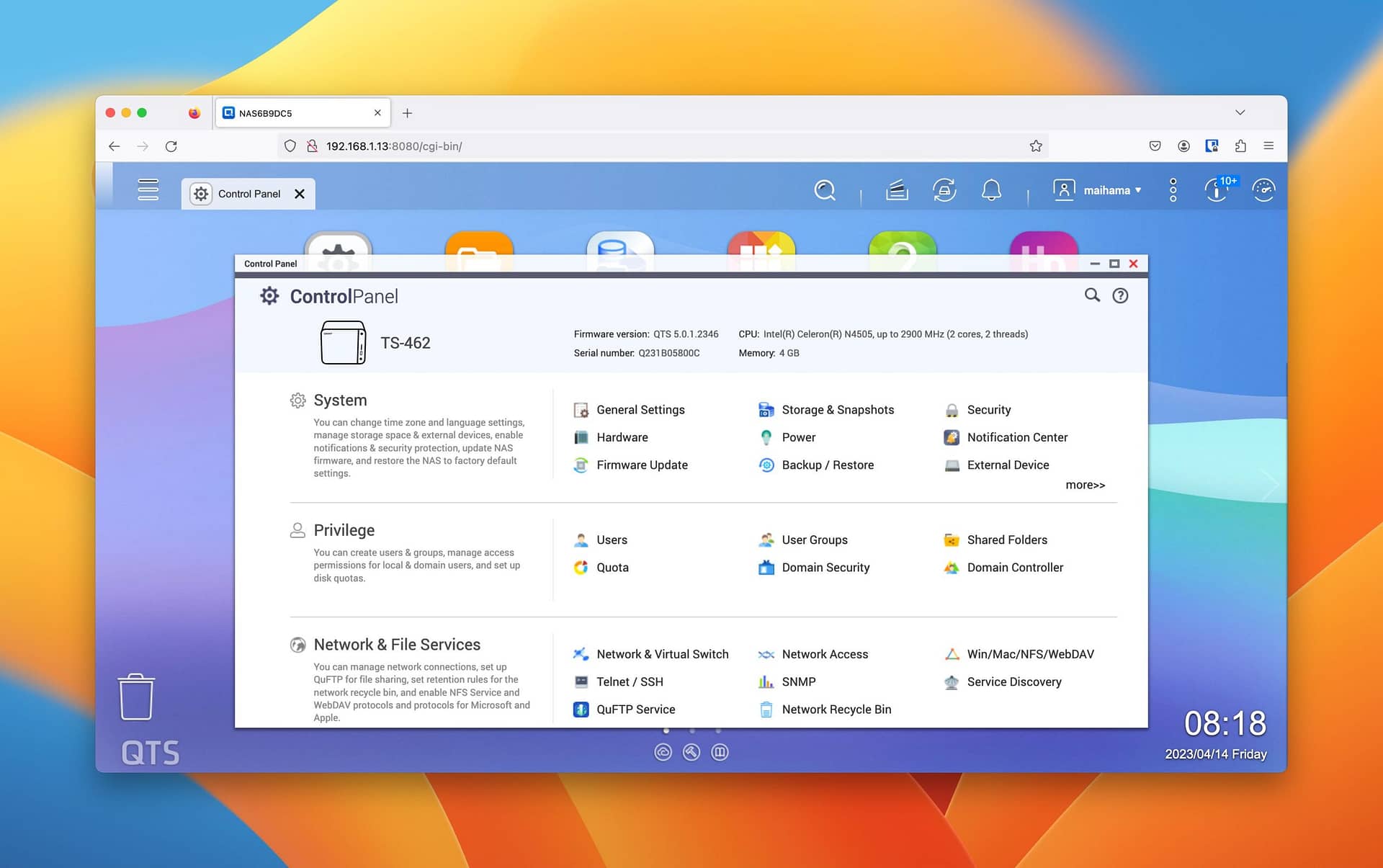The height and width of the screenshot is (868, 1383).
Task: Click the Notification Center icon
Action: [x=952, y=437]
